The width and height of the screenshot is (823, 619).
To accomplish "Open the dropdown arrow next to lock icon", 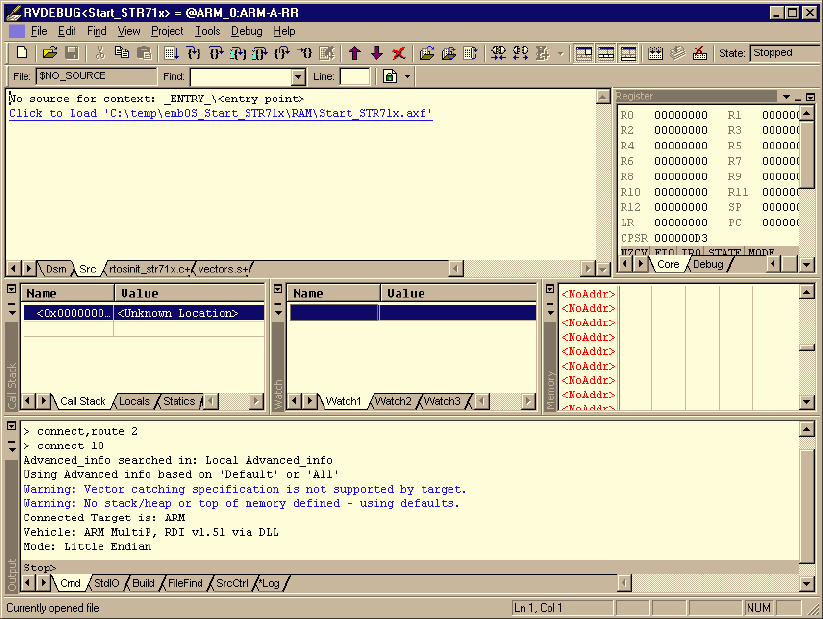I will pos(407,77).
